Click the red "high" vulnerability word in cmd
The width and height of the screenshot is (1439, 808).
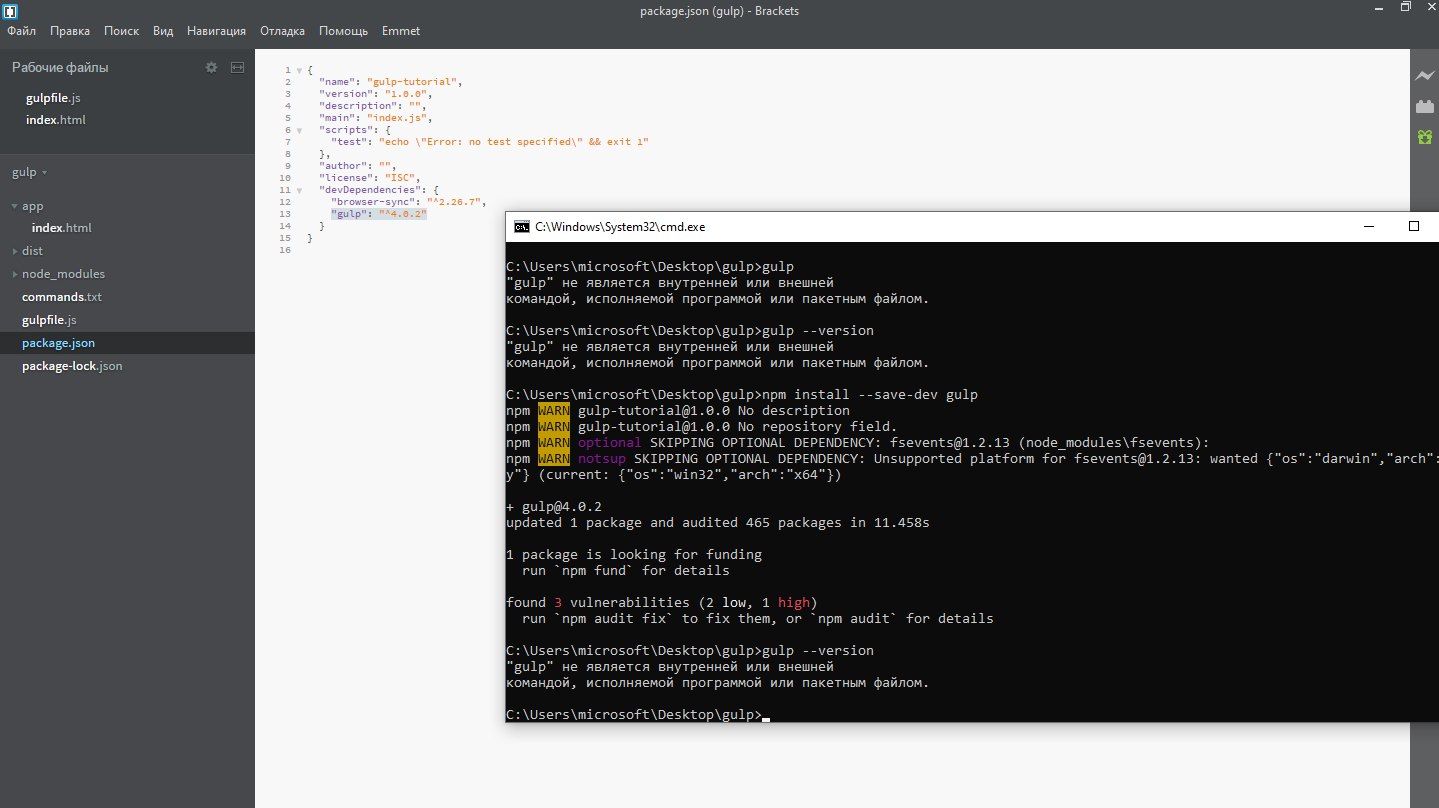click(793, 603)
